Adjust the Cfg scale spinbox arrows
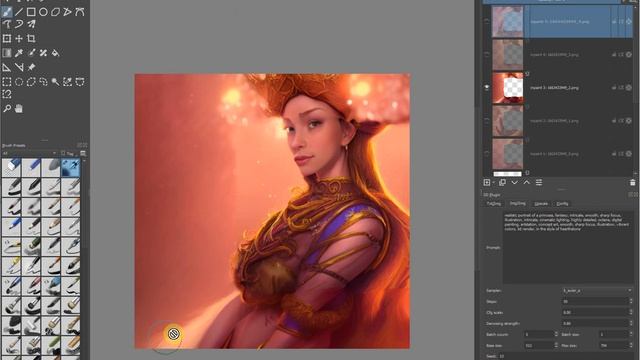 pyautogui.click(x=631, y=313)
